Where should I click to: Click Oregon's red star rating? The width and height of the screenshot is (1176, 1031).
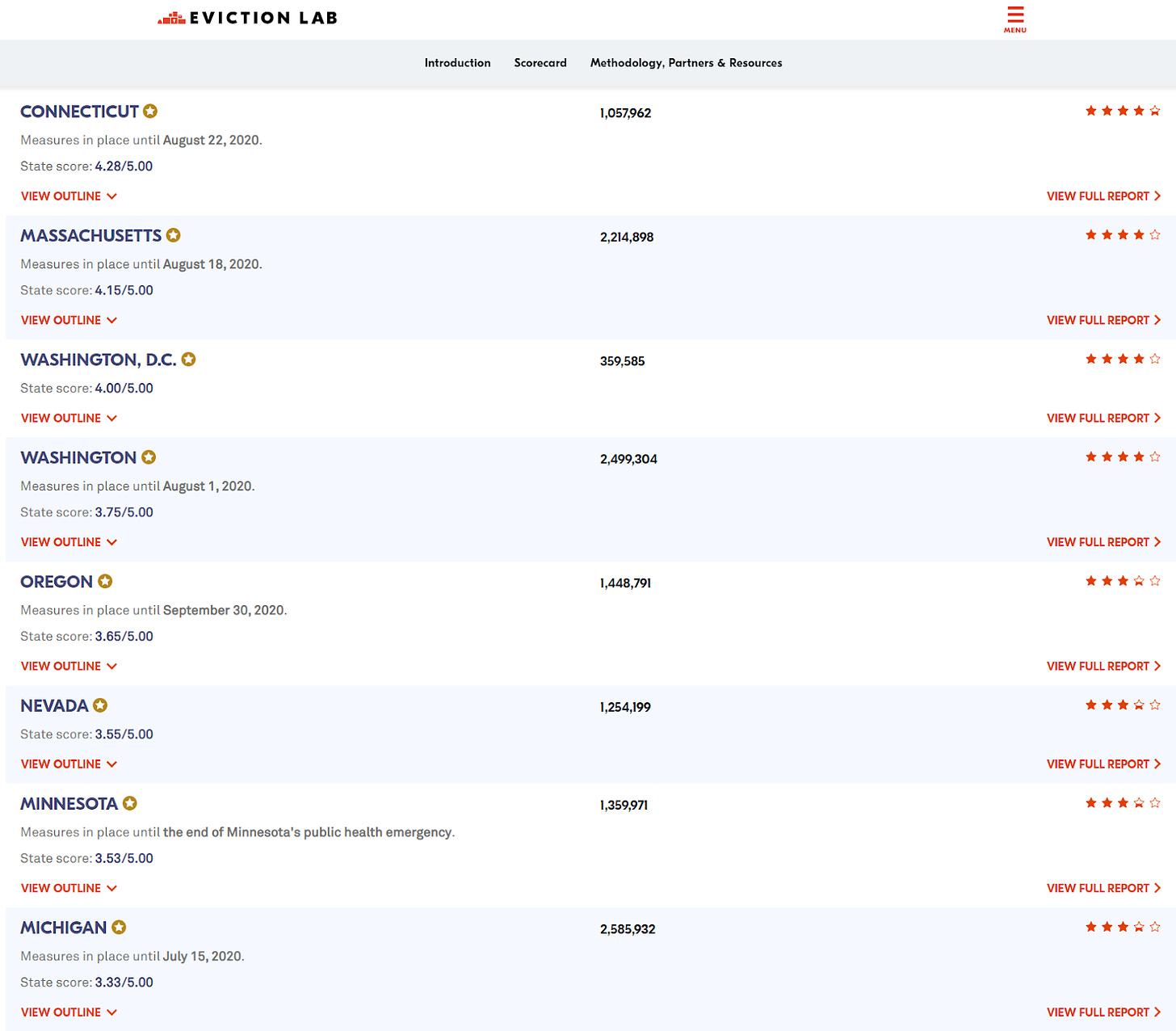tap(1123, 581)
